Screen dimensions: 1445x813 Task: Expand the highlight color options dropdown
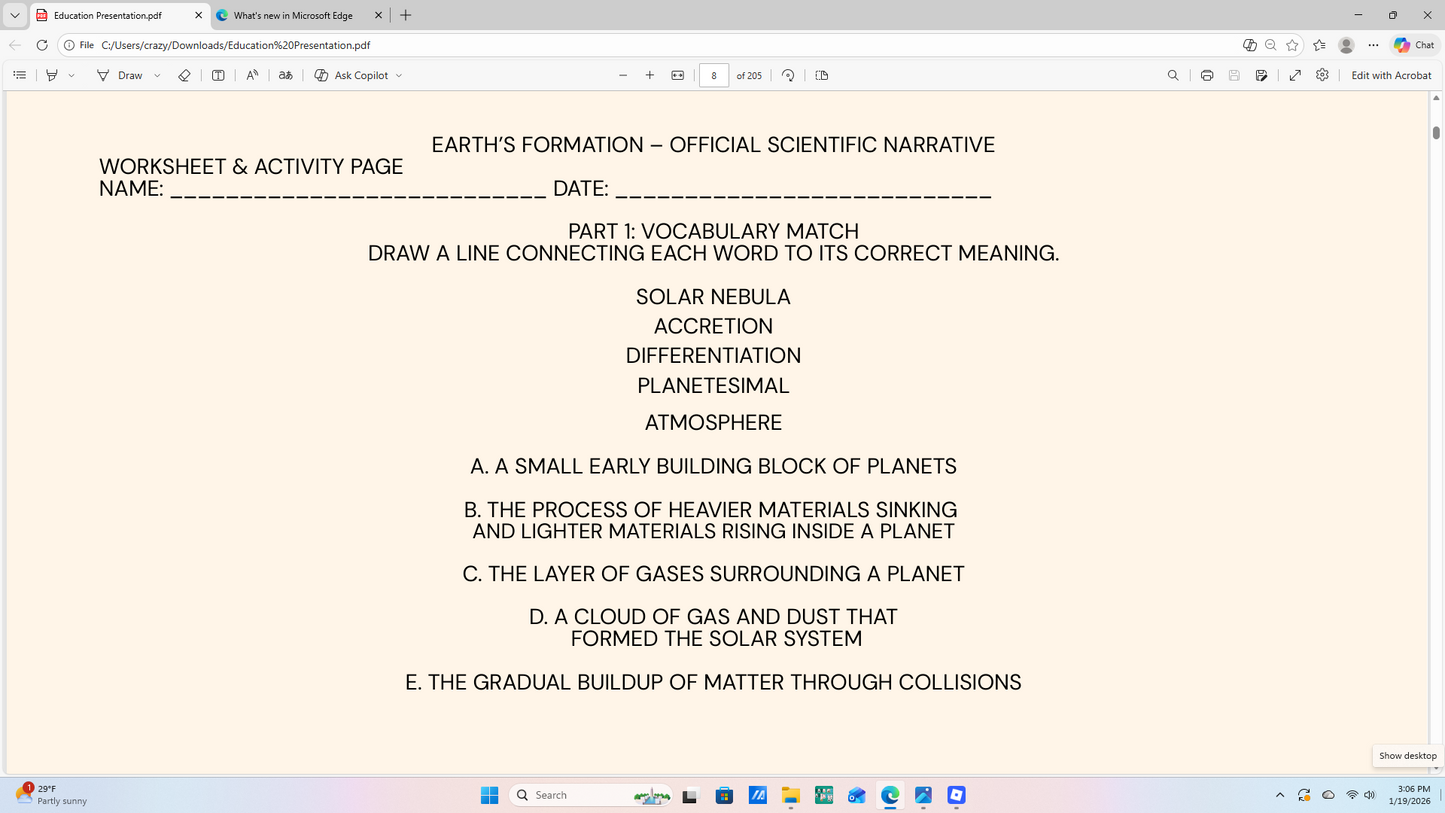pyautogui.click(x=72, y=75)
